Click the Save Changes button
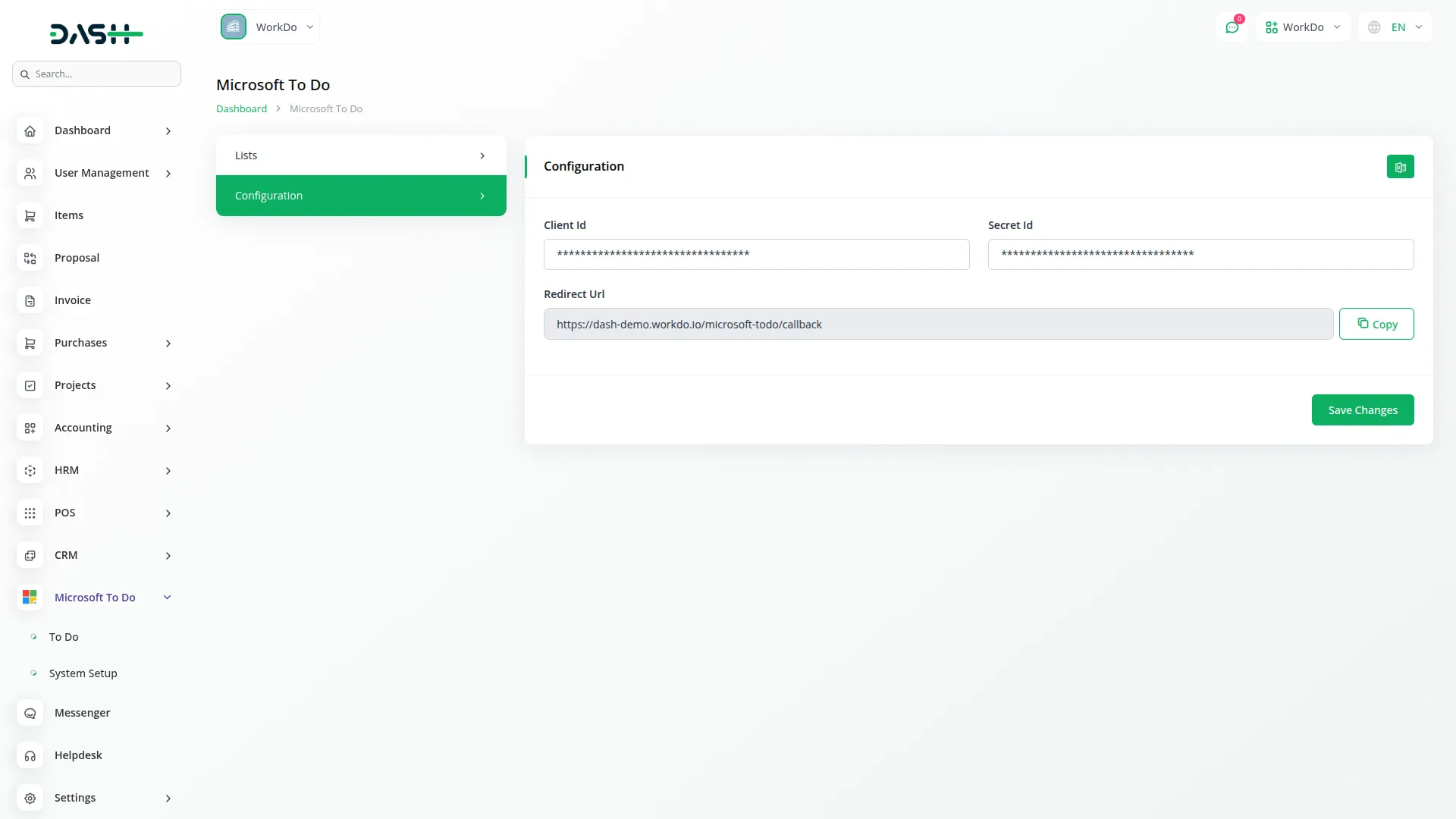This screenshot has width=1456, height=819. [1362, 409]
